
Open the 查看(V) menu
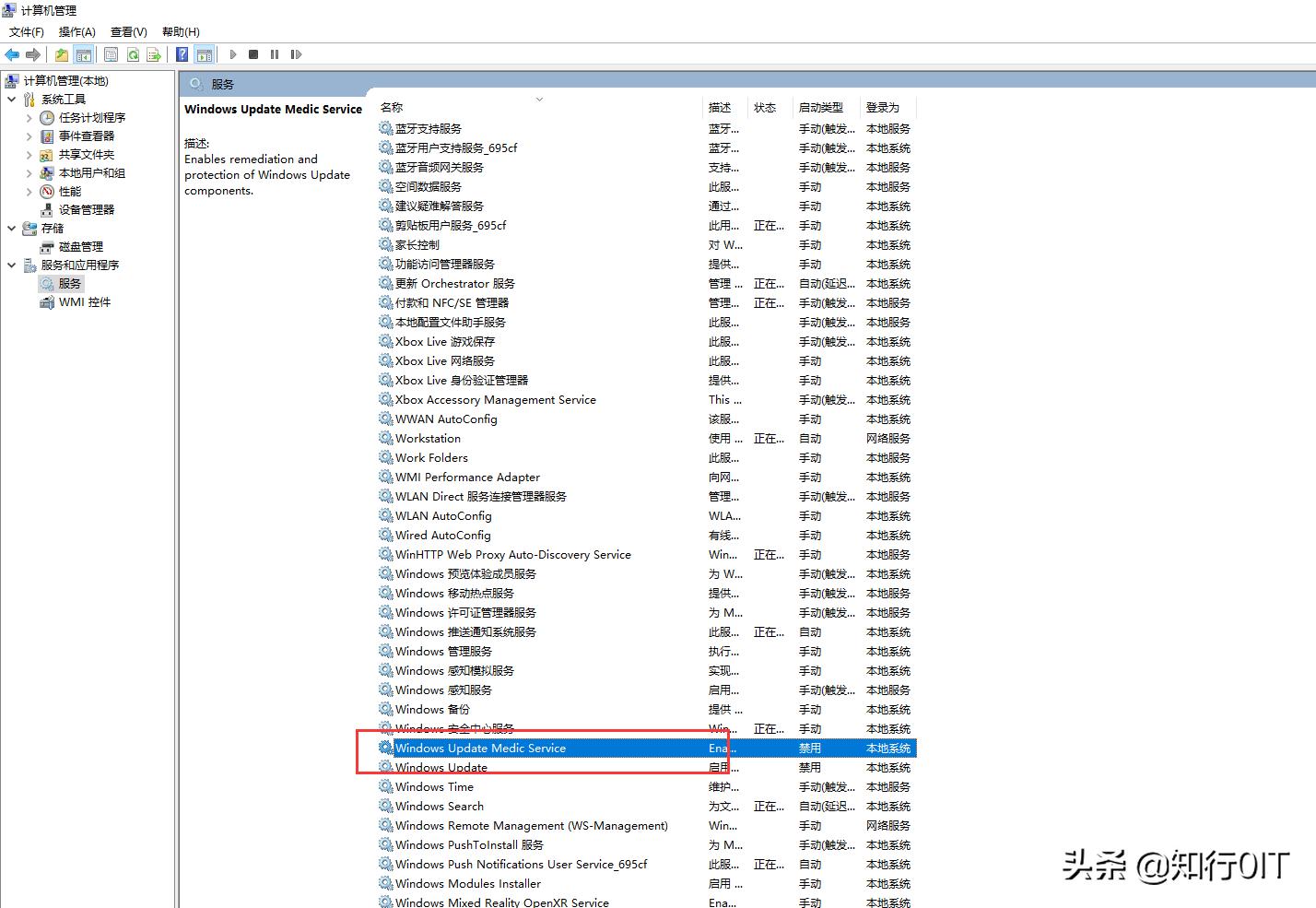click(127, 31)
